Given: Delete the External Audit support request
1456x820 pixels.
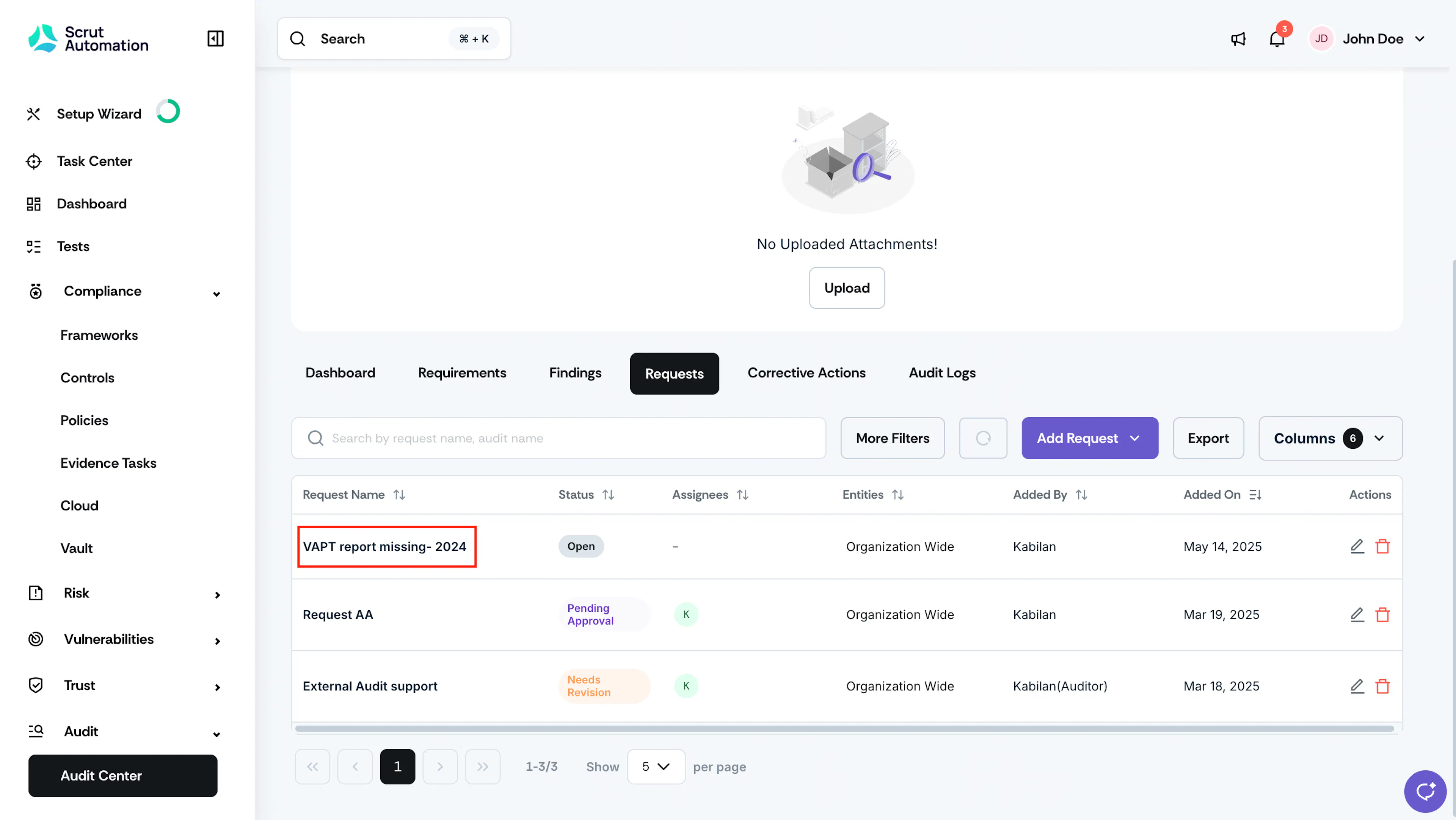Looking at the screenshot, I should point(1382,686).
